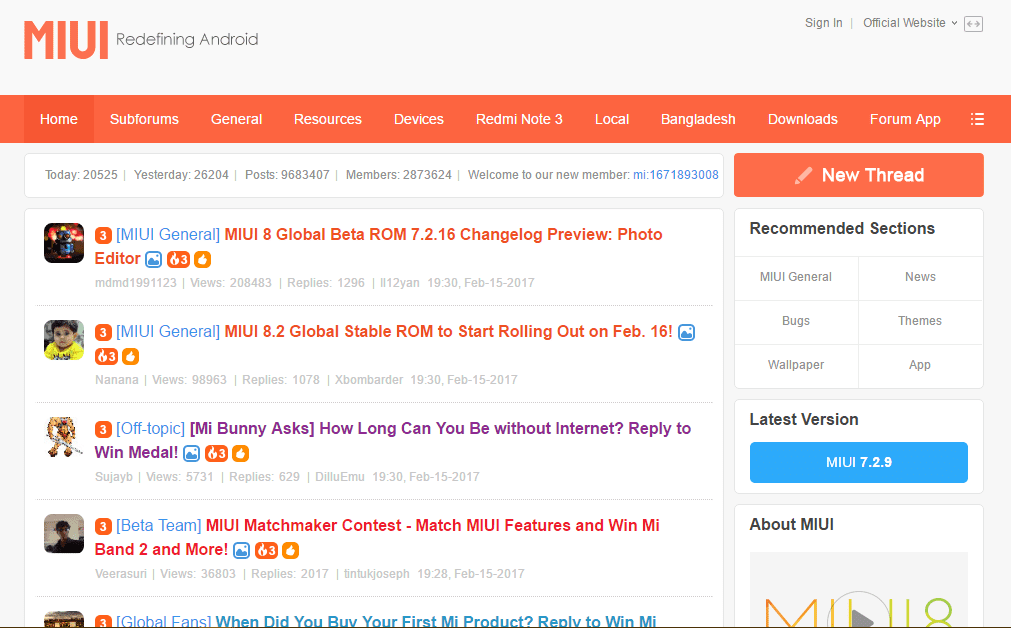Open the navigation list menu icon
This screenshot has width=1011, height=628.
[977, 119]
